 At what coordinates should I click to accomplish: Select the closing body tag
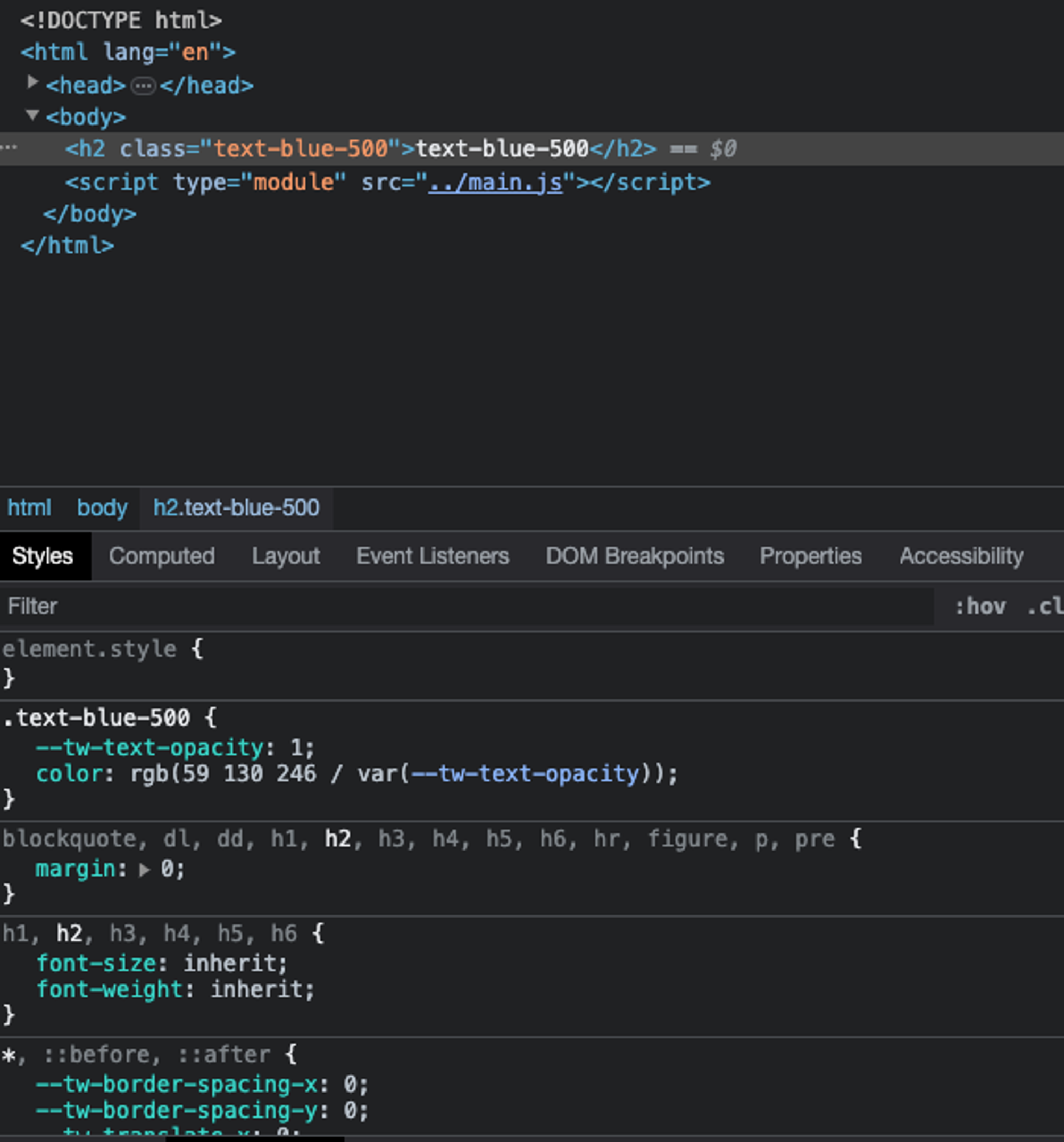pyautogui.click(x=89, y=214)
